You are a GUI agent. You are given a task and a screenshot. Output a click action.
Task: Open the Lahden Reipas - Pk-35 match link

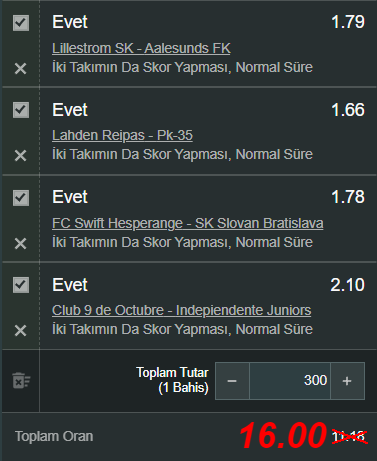122,135
